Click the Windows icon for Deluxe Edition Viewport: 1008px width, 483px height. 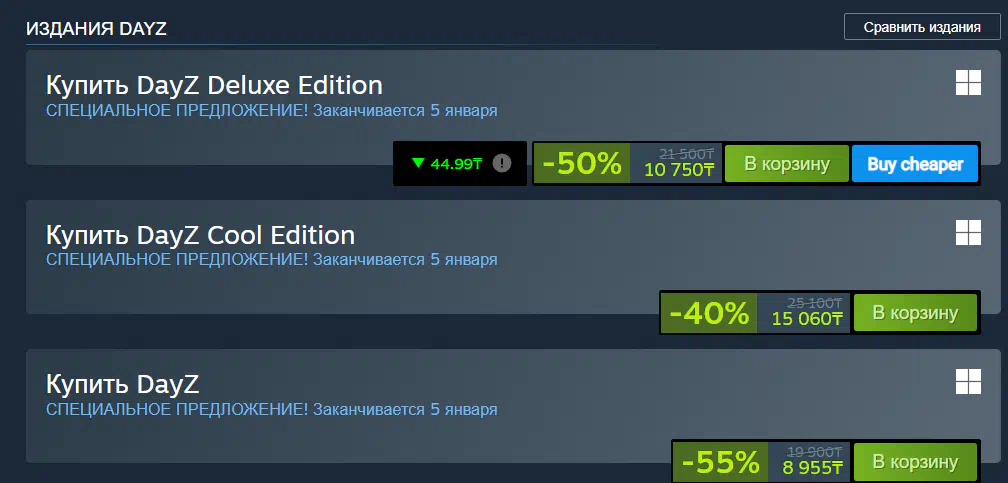(968, 83)
